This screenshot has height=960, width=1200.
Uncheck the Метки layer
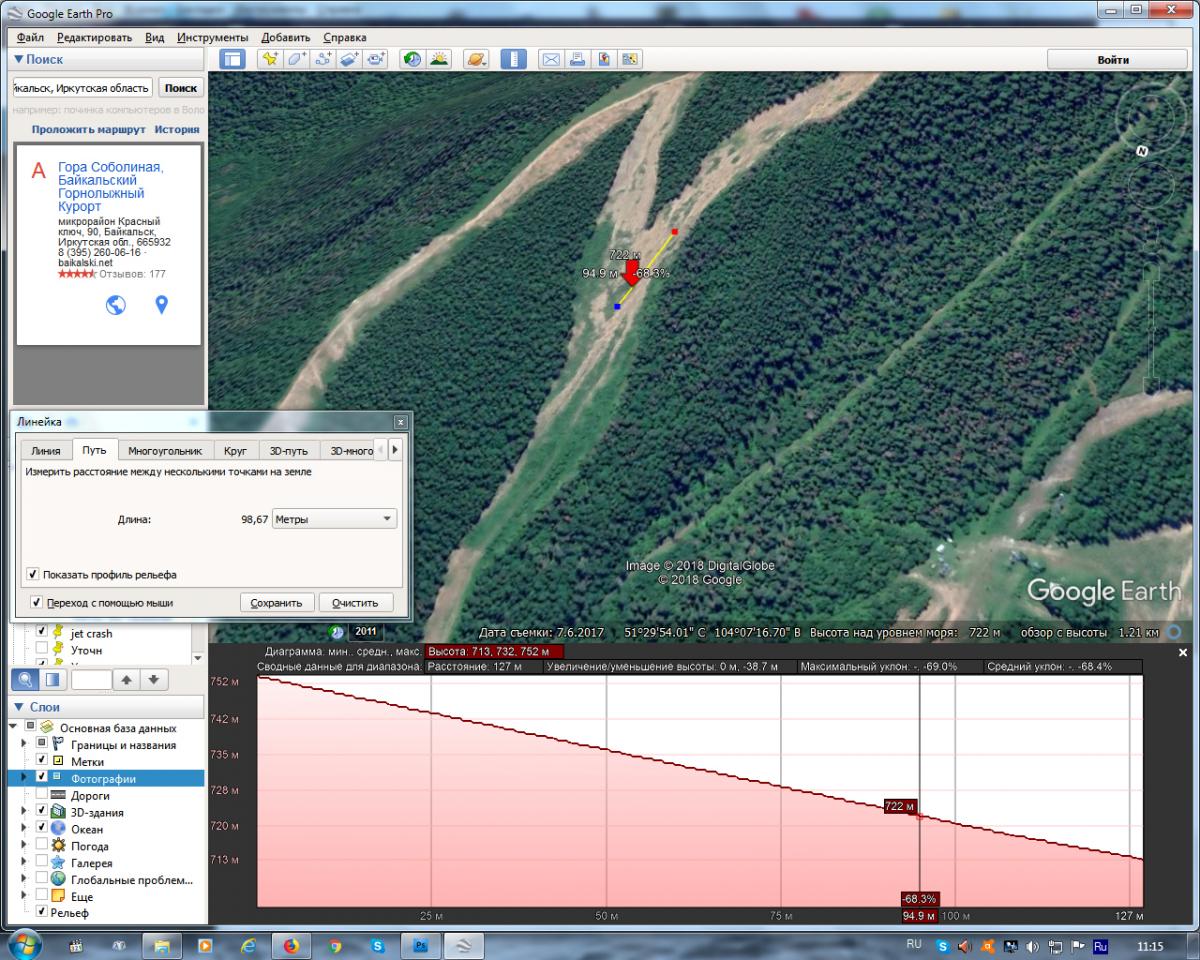tap(42, 761)
